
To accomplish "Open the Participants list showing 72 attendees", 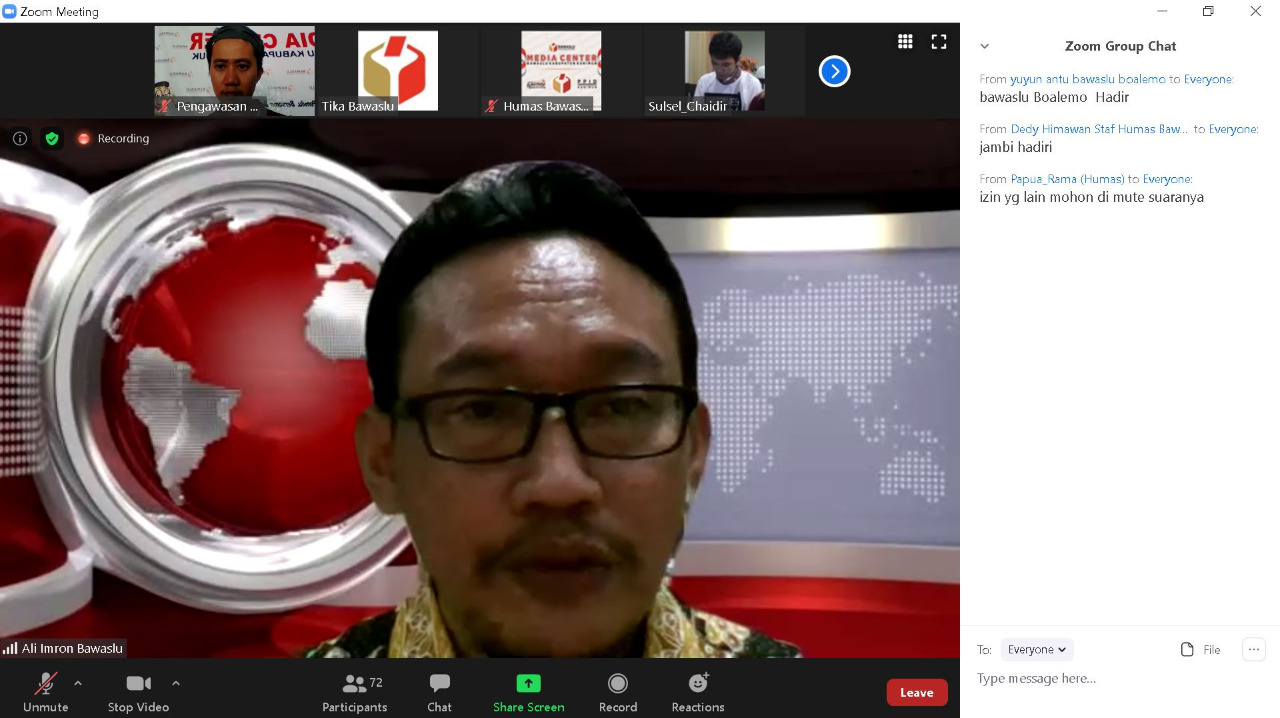I will tap(355, 691).
